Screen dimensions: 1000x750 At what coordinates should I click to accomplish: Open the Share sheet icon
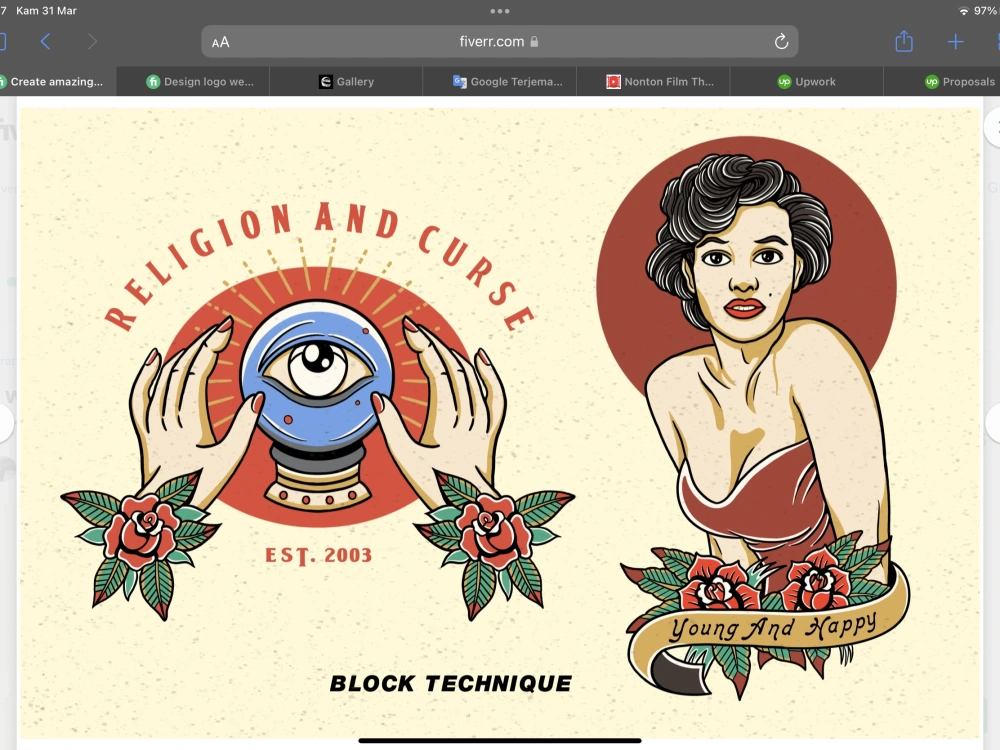(904, 41)
